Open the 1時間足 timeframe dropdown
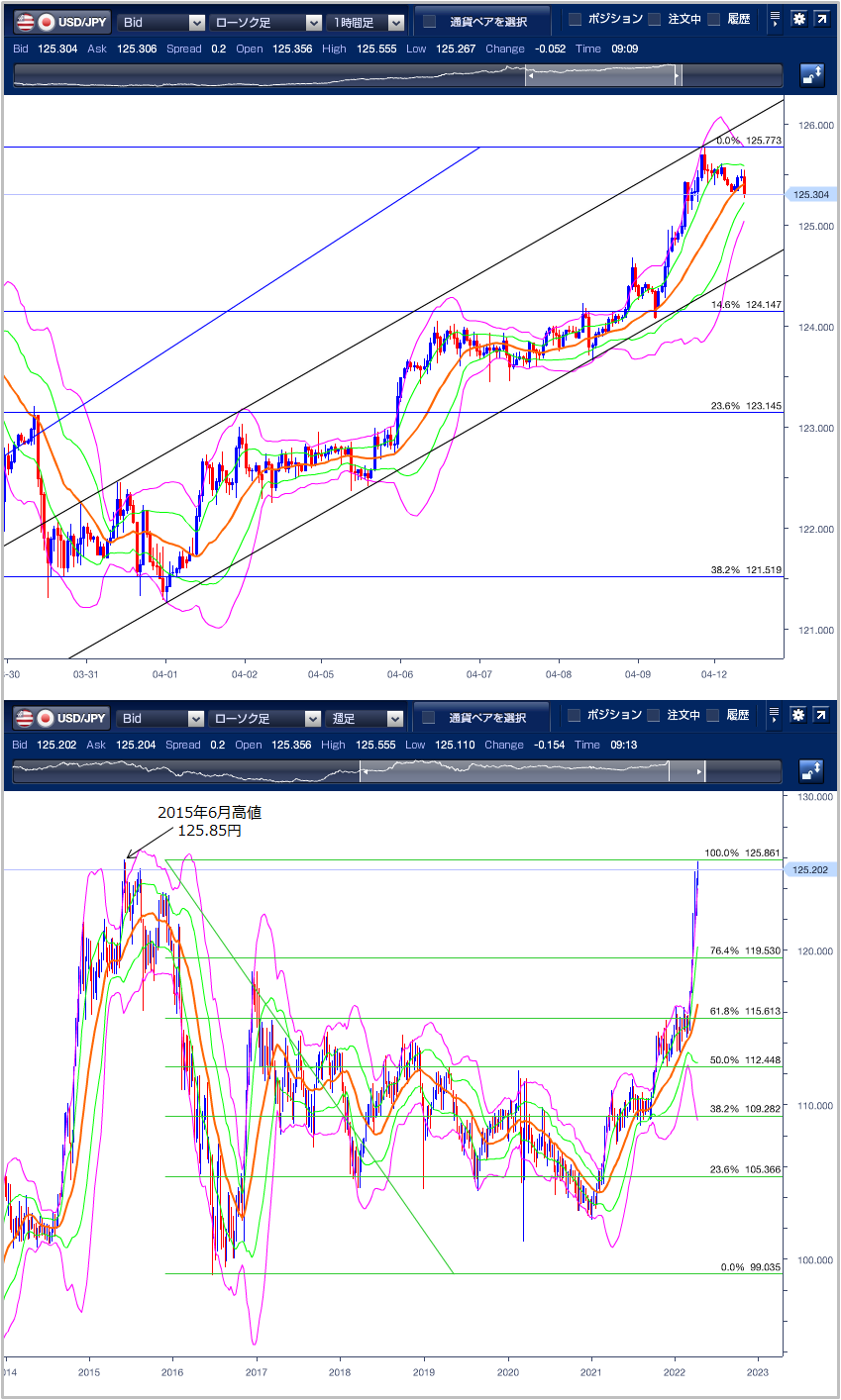Screen dimensions: 841x1400 coord(368,22)
